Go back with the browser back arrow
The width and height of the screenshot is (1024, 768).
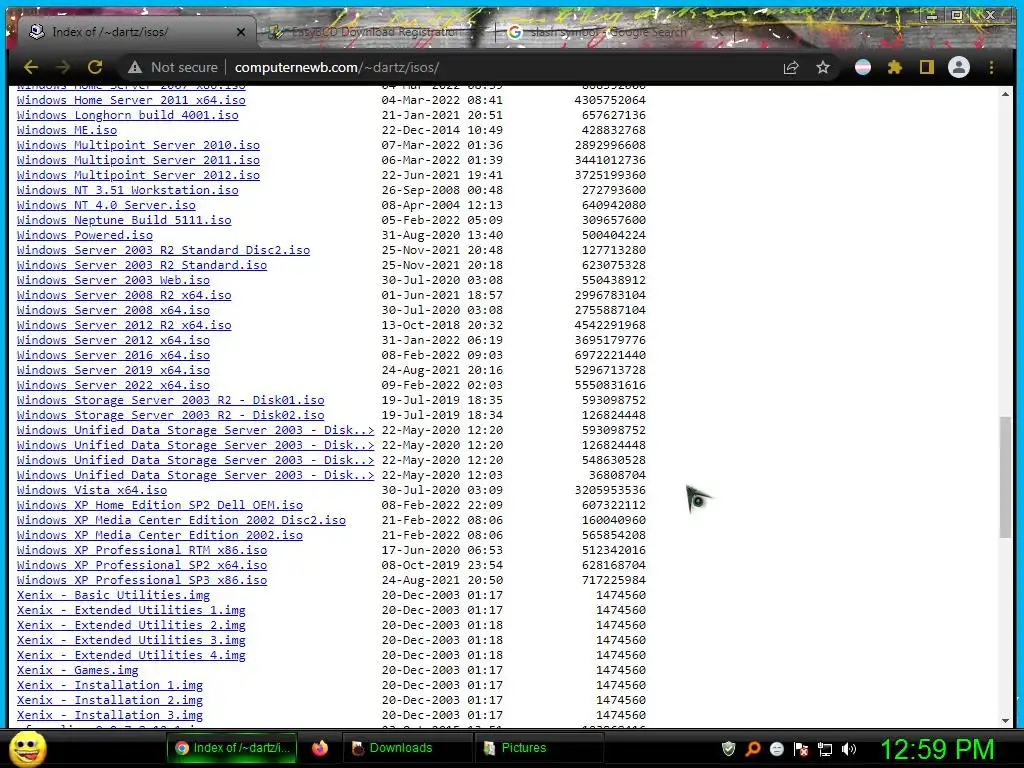tap(31, 67)
